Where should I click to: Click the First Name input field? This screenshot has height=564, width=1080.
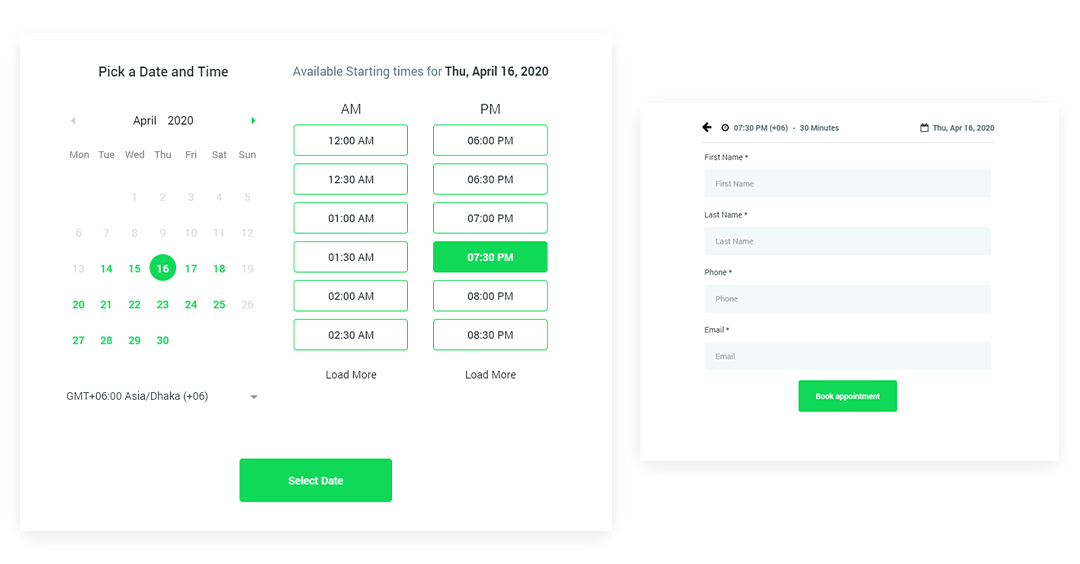tap(847, 184)
